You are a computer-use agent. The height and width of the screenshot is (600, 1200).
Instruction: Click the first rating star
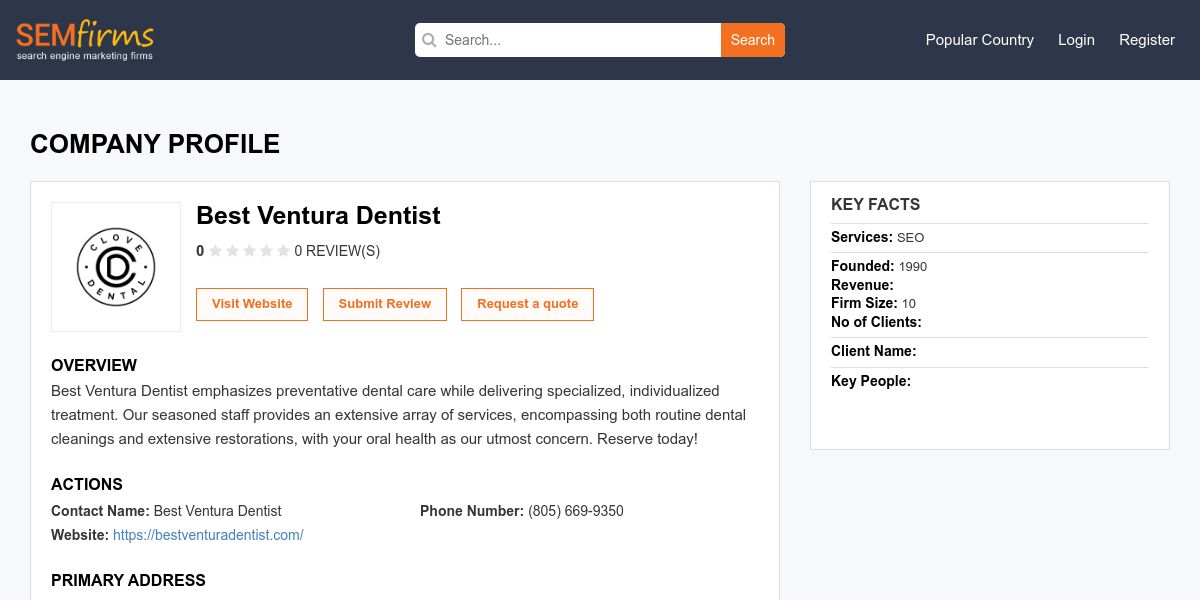point(216,251)
